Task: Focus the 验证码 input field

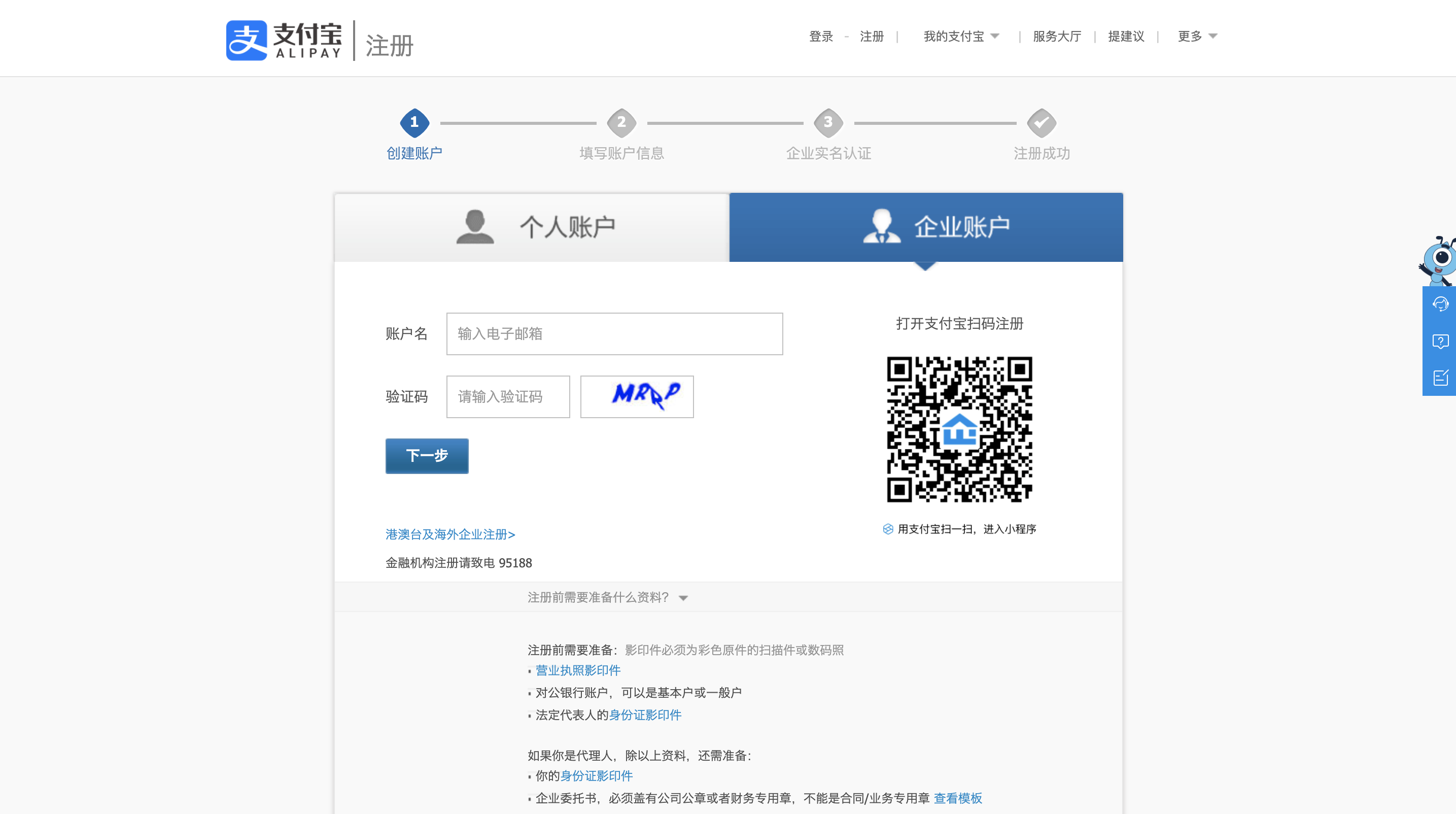Action: click(507, 396)
